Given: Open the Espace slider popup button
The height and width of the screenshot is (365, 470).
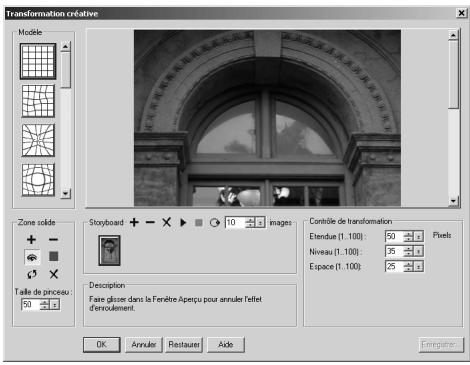Looking at the screenshot, I should point(419,266).
